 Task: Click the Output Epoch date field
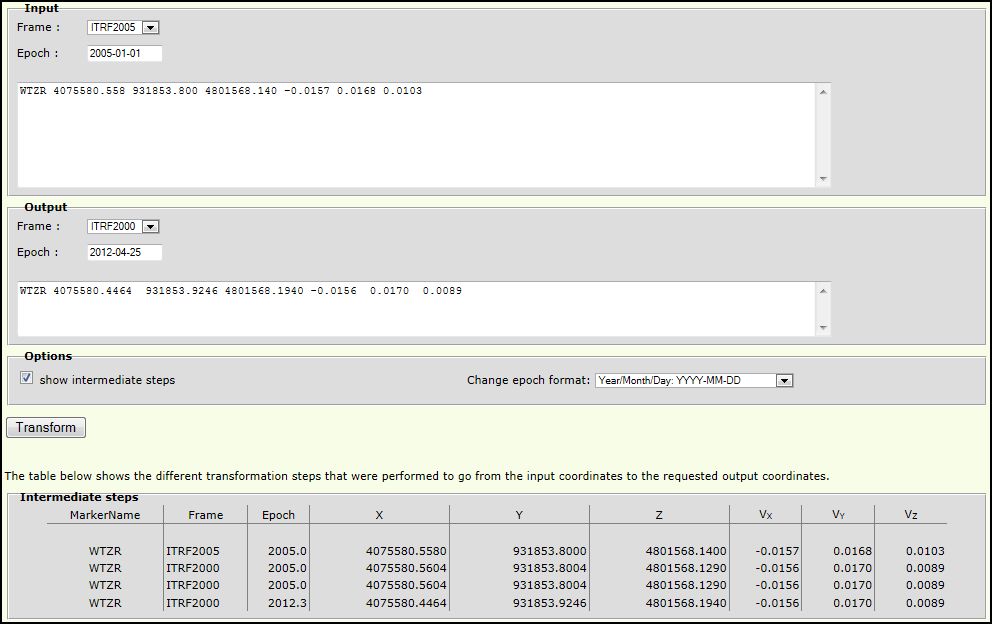[x=124, y=253]
